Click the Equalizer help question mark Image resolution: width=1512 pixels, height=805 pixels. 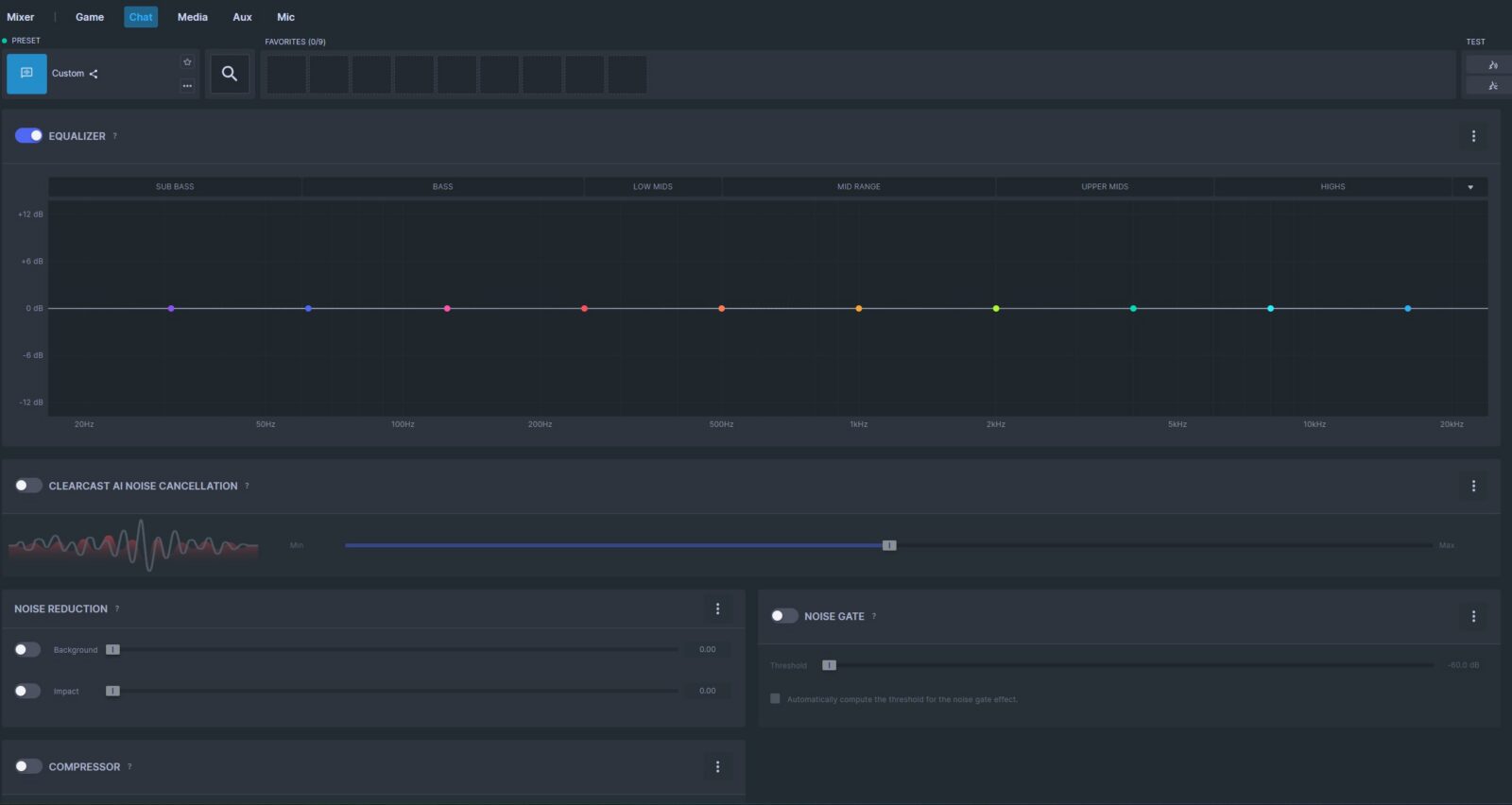pyautogui.click(x=115, y=136)
